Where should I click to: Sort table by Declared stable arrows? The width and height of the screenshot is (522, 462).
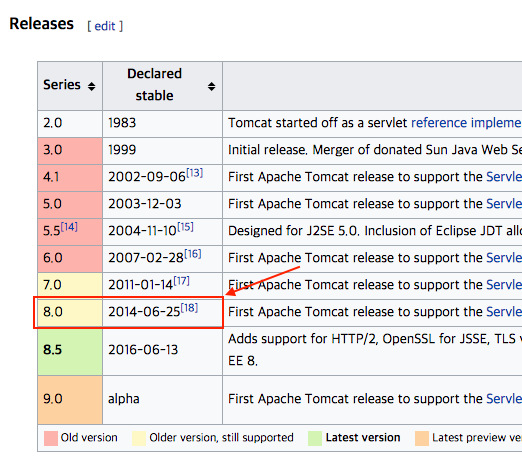tap(211, 87)
